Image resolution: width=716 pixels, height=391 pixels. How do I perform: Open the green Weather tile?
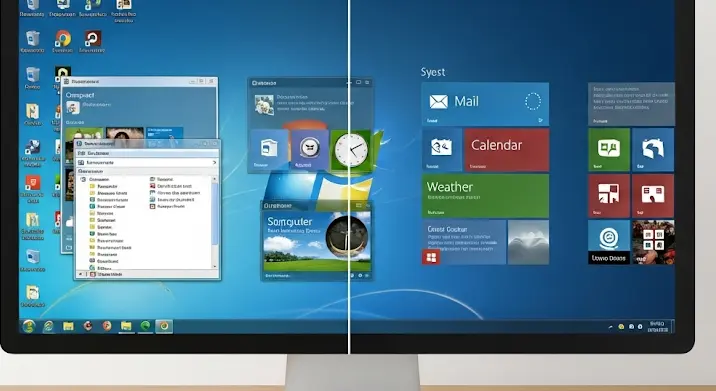point(485,196)
